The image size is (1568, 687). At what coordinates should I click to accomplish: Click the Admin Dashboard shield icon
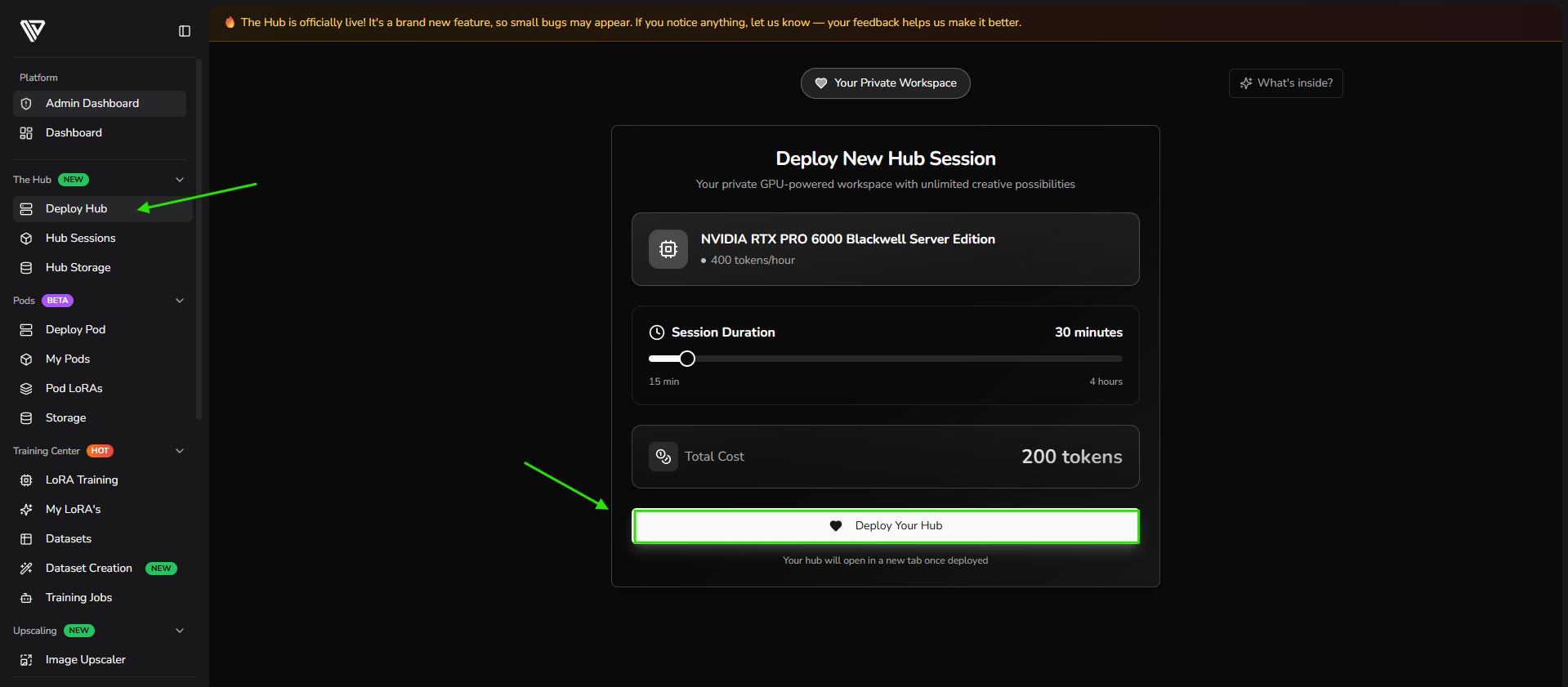point(26,104)
